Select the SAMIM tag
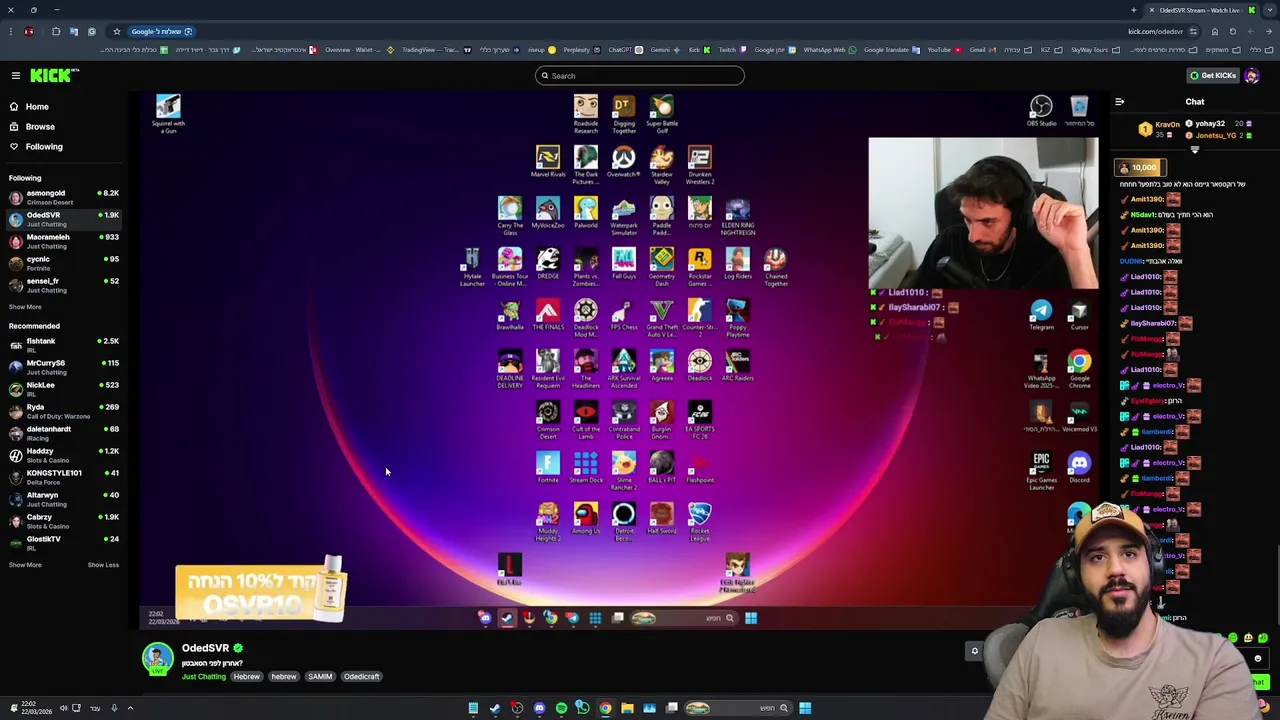Viewport: 1280px width, 720px height. click(320, 677)
